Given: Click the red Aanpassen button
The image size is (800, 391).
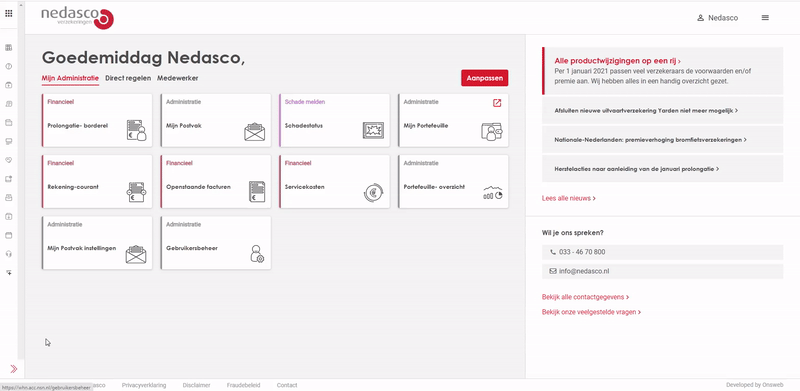Looking at the screenshot, I should tap(485, 78).
